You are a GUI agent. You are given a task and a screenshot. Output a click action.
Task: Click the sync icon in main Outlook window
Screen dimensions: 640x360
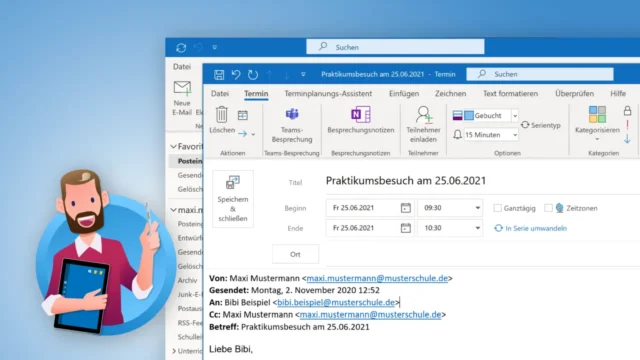tap(181, 48)
